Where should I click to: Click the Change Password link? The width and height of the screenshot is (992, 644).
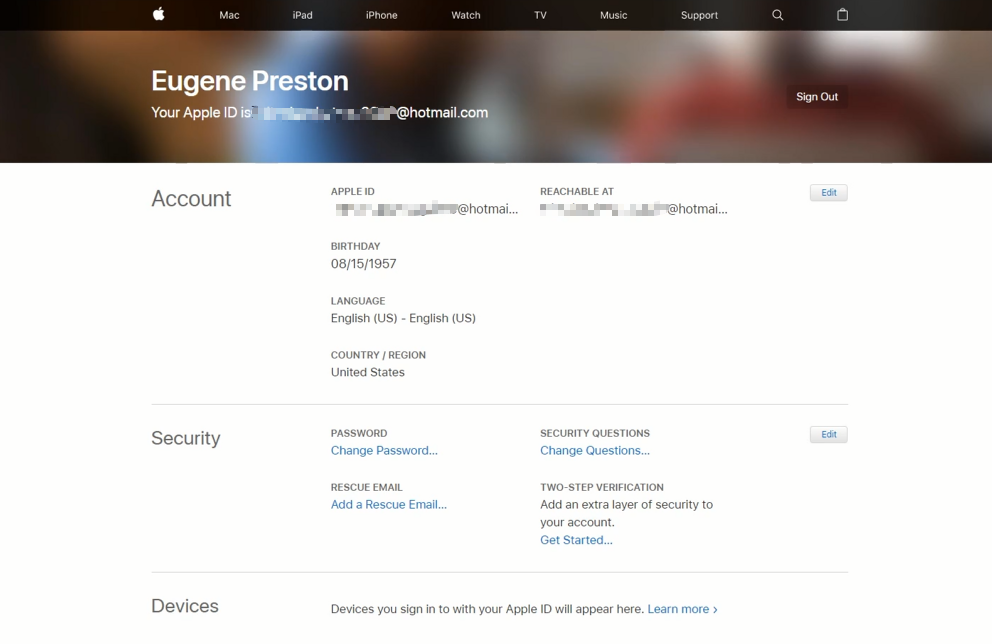384,450
